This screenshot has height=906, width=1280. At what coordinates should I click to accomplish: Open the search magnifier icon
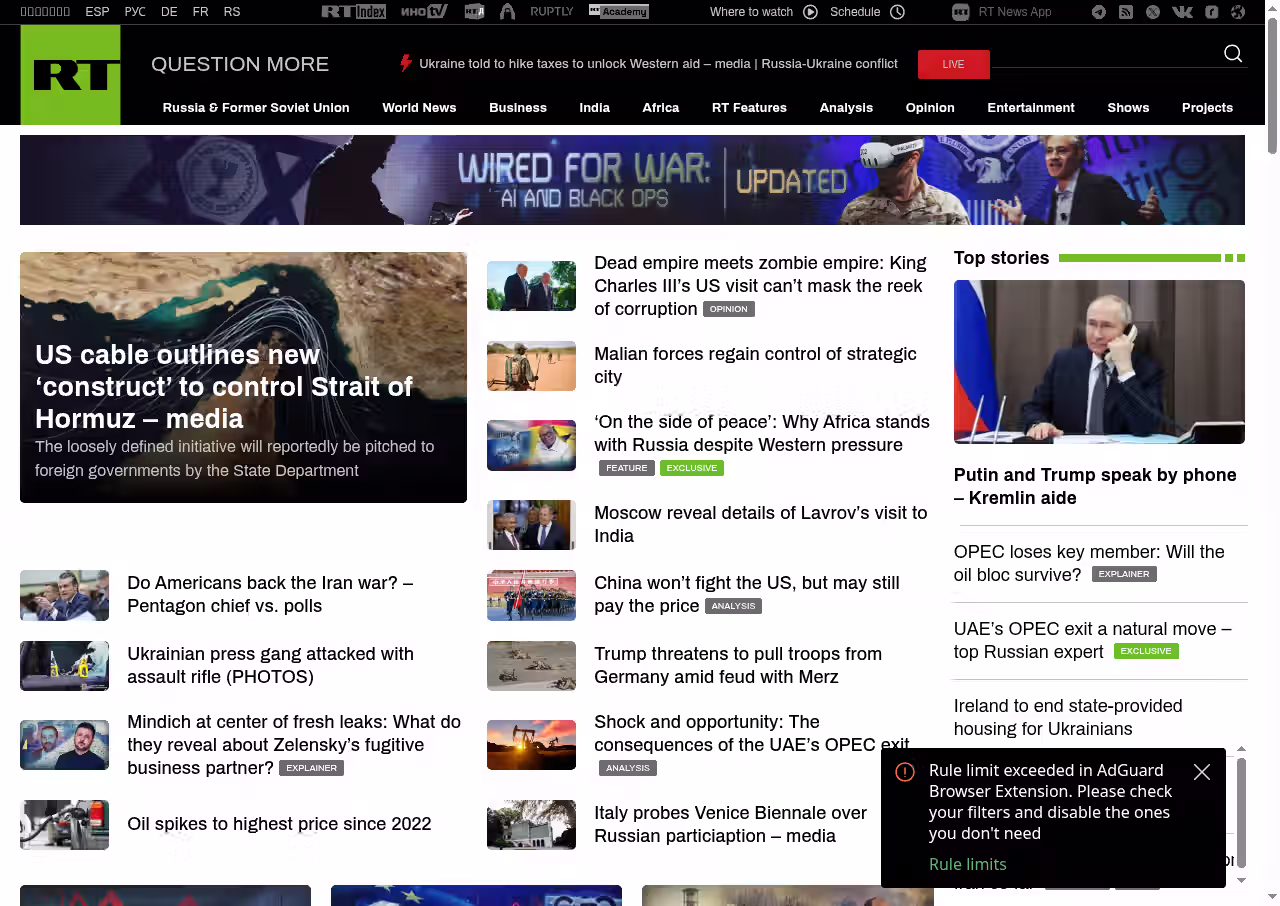pos(1233,54)
